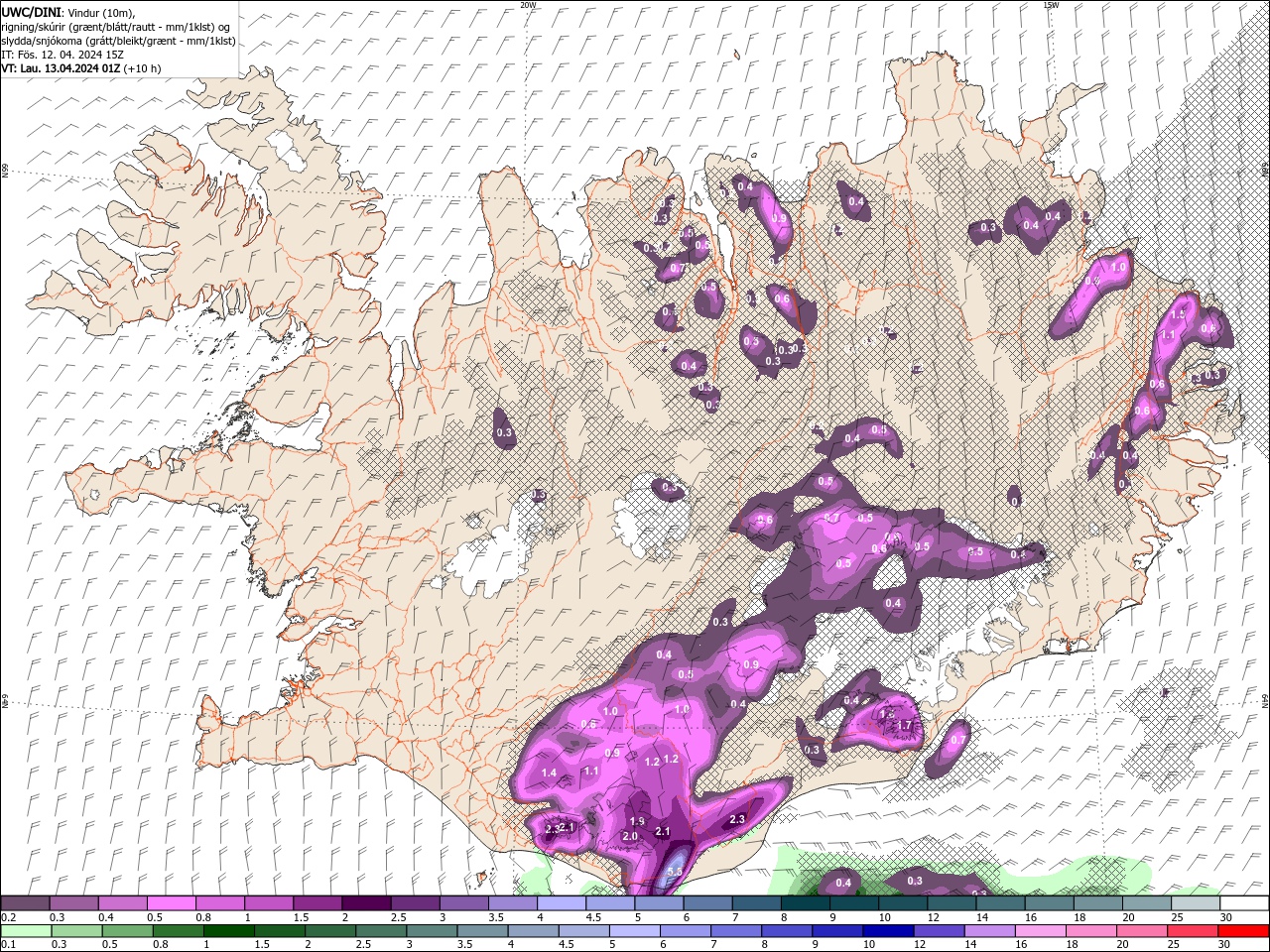Image resolution: width=1270 pixels, height=952 pixels.
Task: Click the '1.4' snowfall value on the map
Action: coord(549,773)
